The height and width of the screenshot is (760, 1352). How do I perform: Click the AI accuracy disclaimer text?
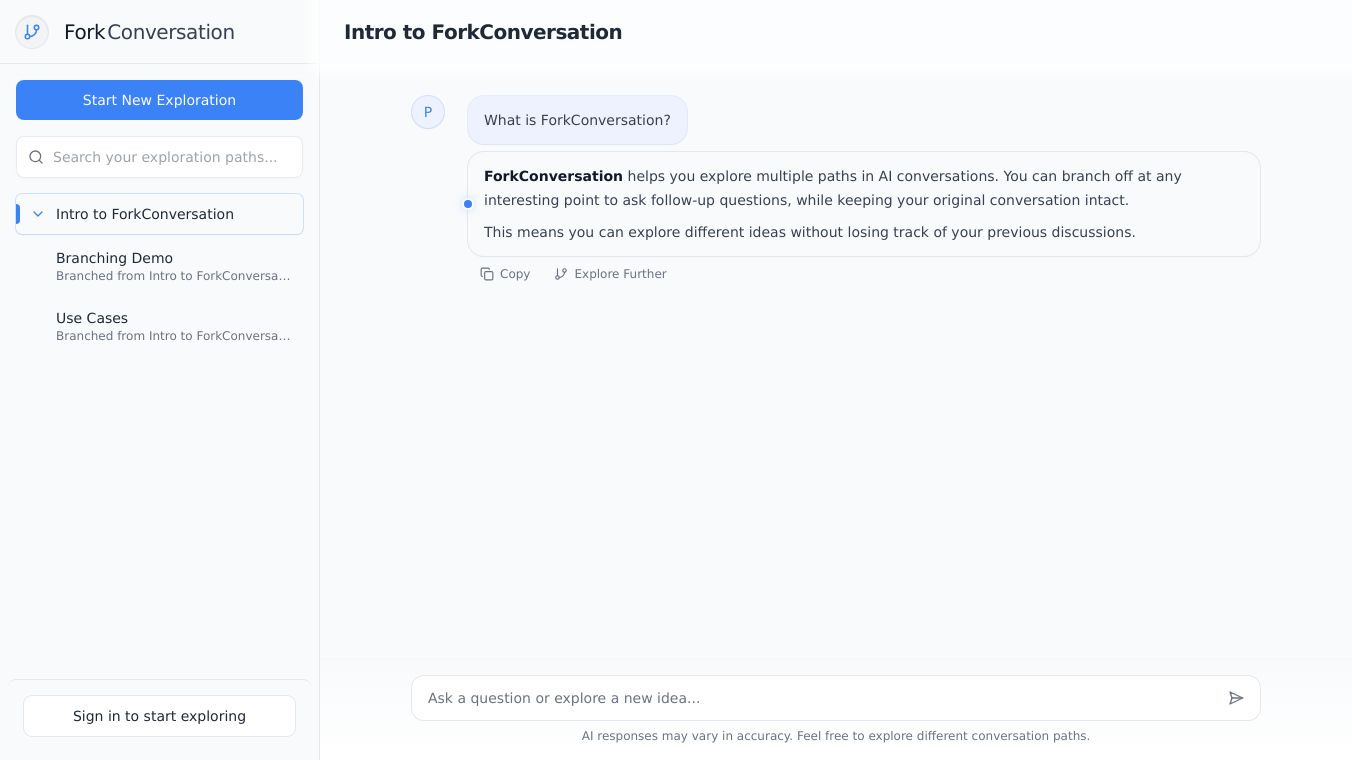[835, 736]
